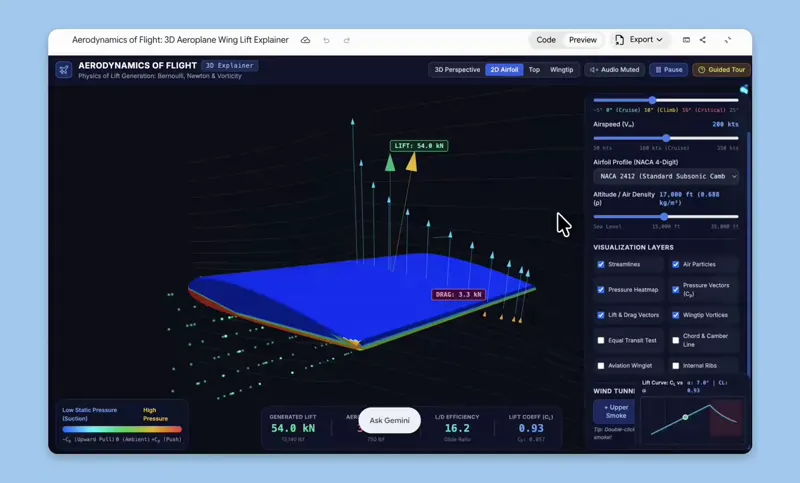Click the 200 kts airspeed value
Viewport: 800px width, 483px height.
point(725,124)
